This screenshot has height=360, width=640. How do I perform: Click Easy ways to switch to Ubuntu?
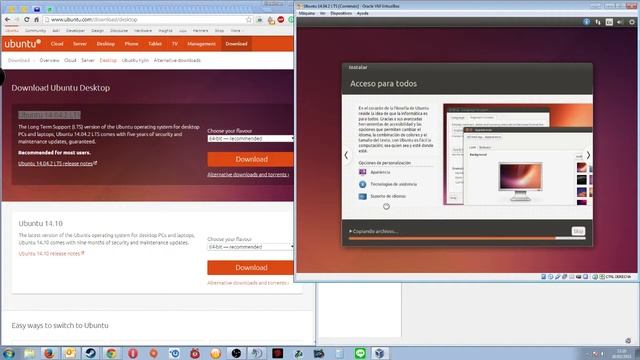click(x=60, y=326)
